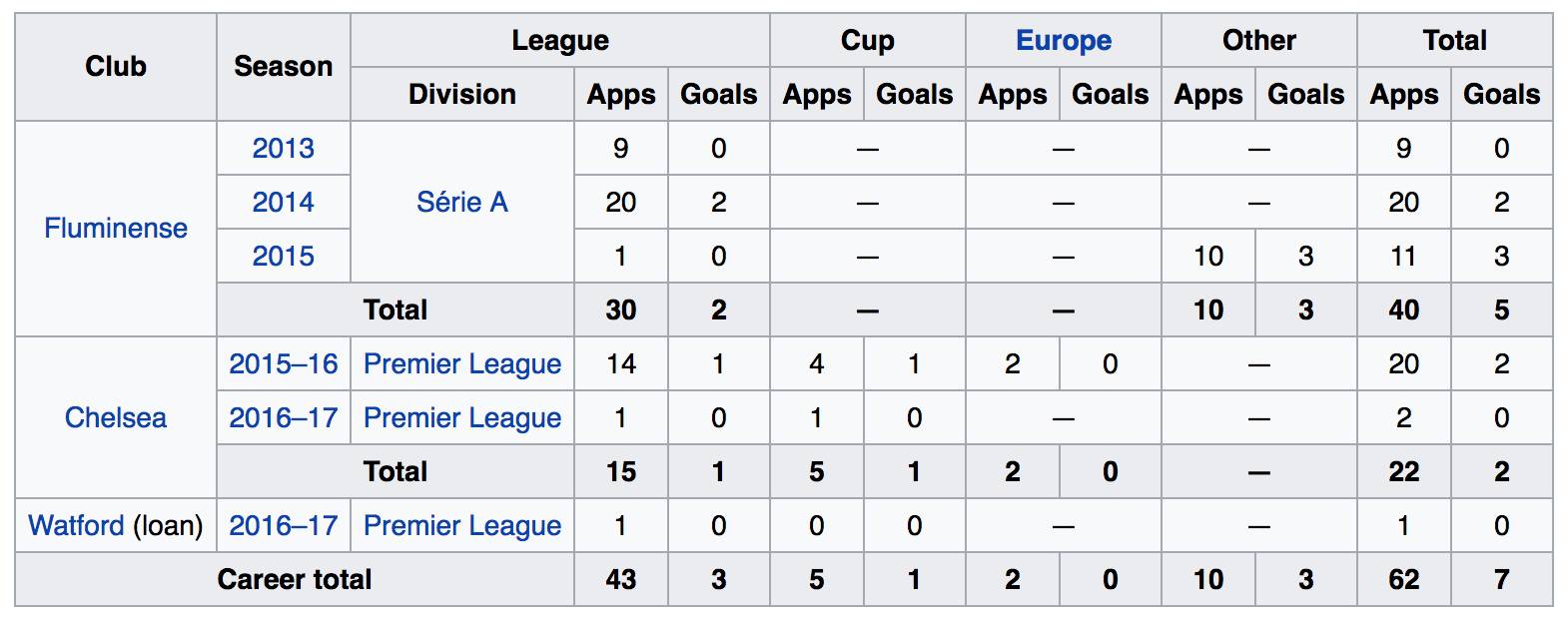Open Chelsea's 2015–16 season link
This screenshot has height=619, width=1568.
tap(284, 364)
